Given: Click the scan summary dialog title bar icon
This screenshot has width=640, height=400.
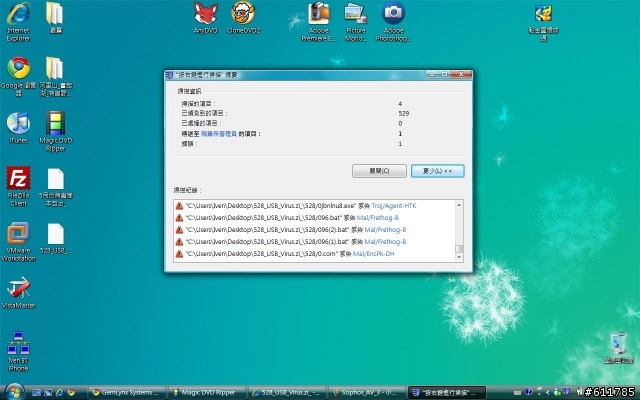Looking at the screenshot, I should (x=169, y=75).
